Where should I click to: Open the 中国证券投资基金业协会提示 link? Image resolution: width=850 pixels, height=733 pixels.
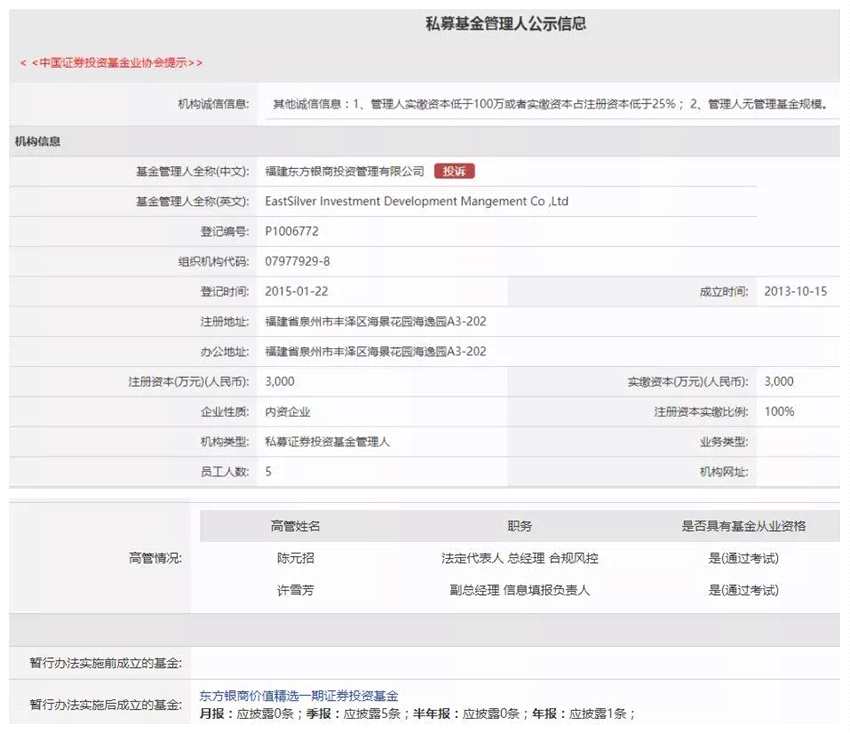point(111,63)
